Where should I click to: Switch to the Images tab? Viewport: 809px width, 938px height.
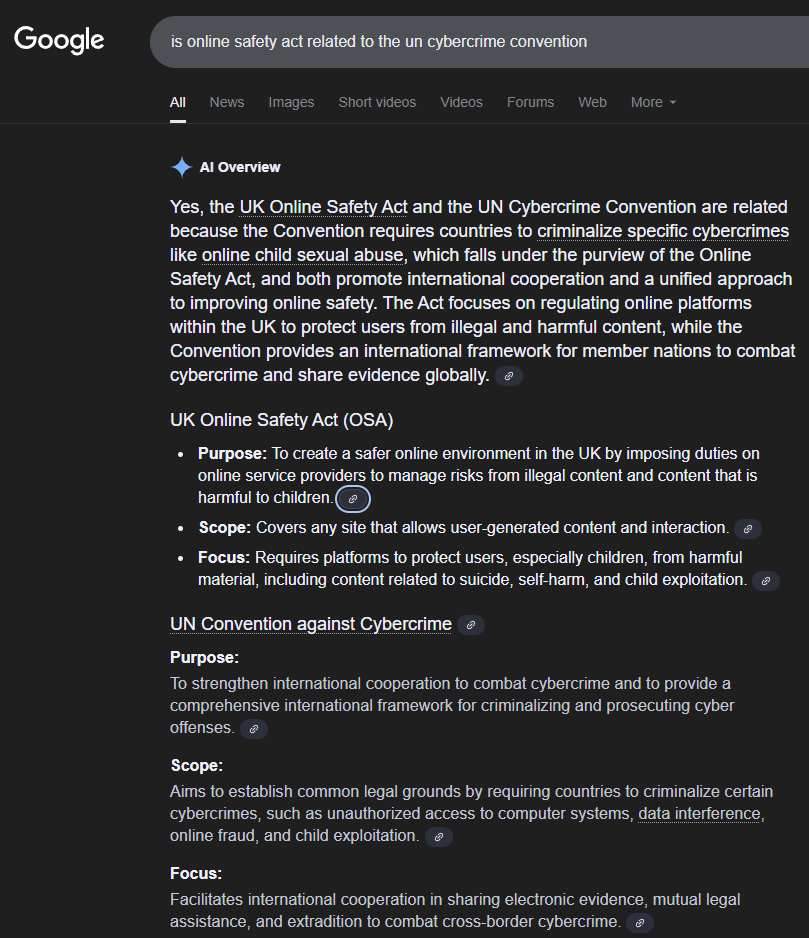pyautogui.click(x=291, y=102)
